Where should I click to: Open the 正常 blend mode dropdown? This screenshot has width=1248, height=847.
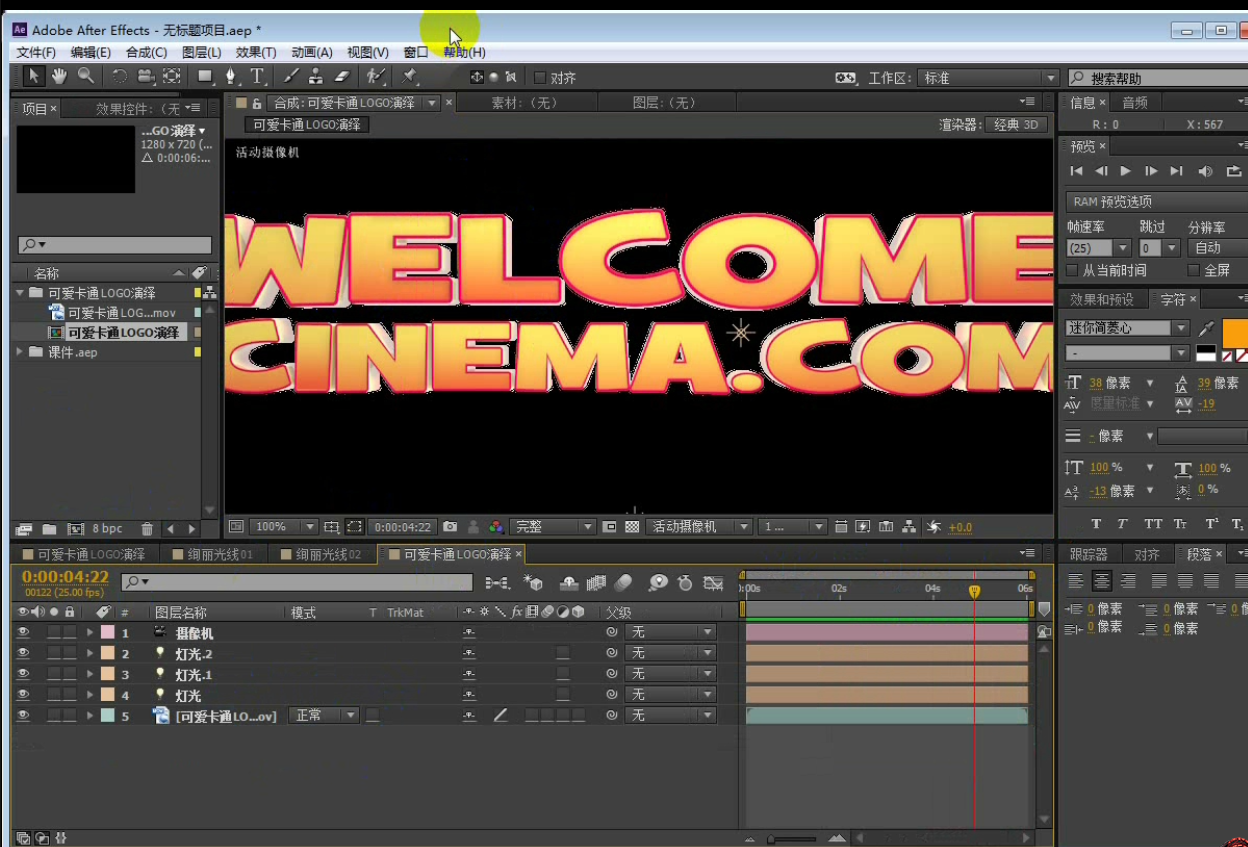tap(324, 715)
